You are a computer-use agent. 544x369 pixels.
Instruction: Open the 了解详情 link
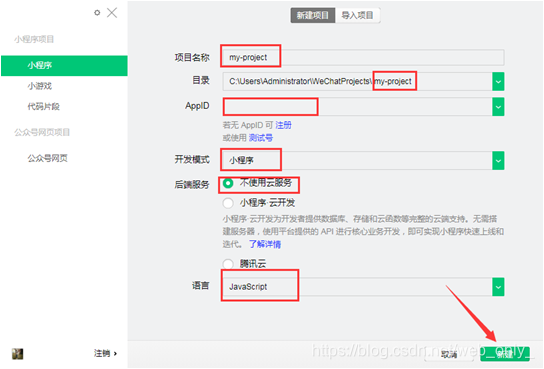[265, 244]
